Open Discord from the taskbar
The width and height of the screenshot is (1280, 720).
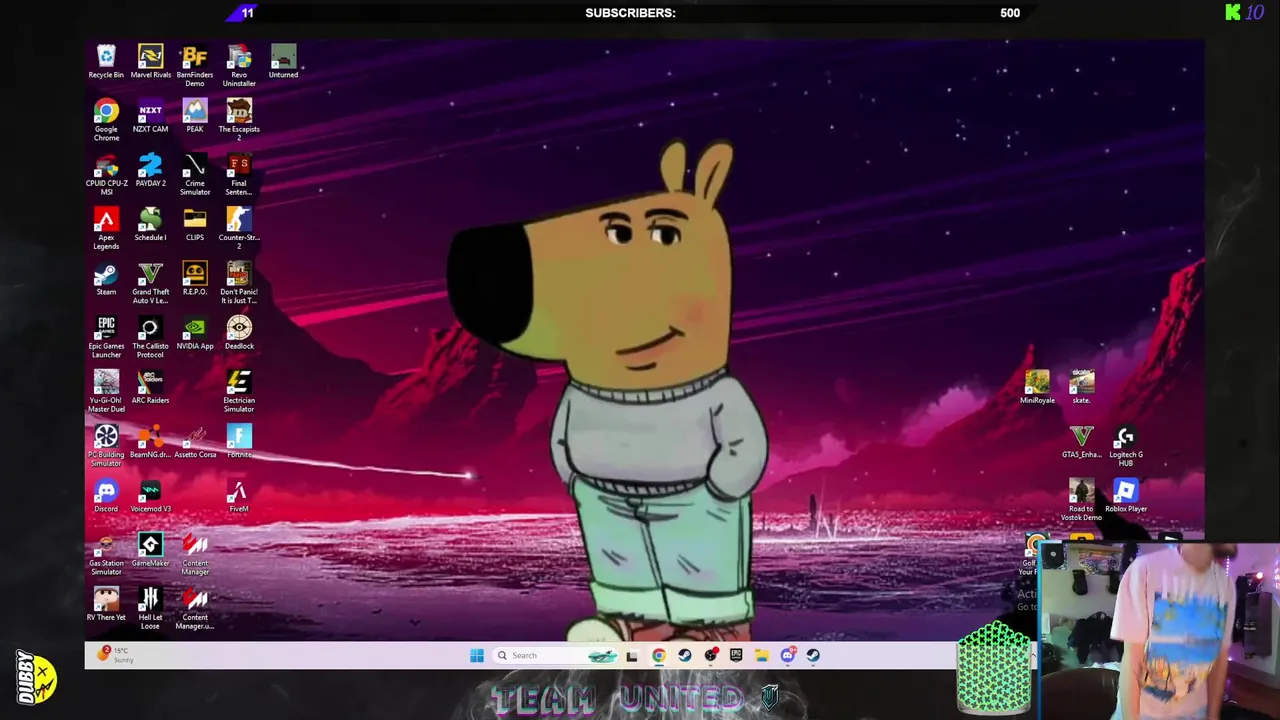[788, 655]
